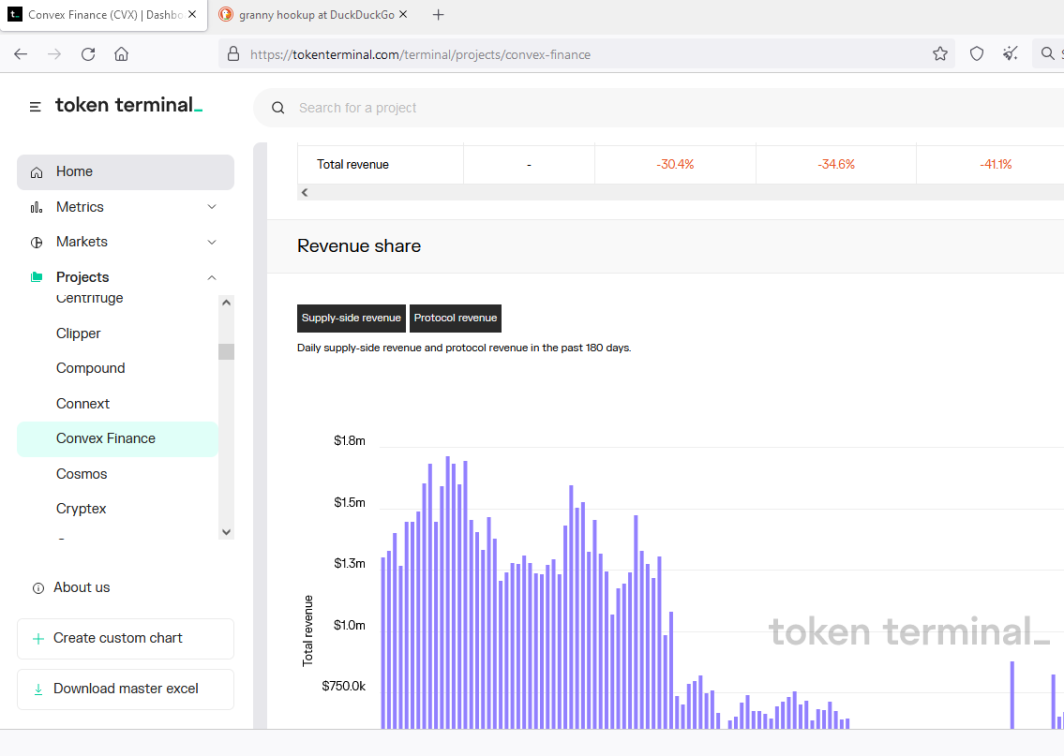The image size is (1064, 756).
Task: Click Create custom chart button
Action: click(126, 638)
